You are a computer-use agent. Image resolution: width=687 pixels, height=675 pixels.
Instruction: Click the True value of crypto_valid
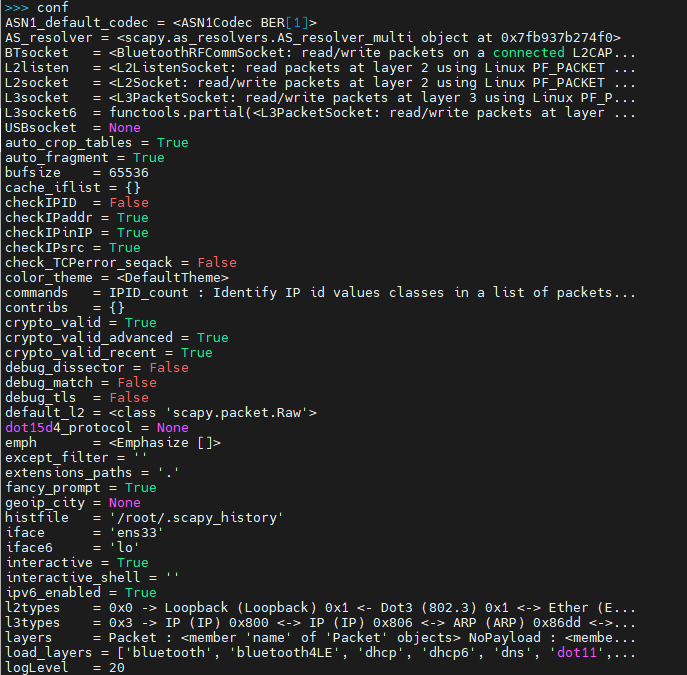pos(141,323)
